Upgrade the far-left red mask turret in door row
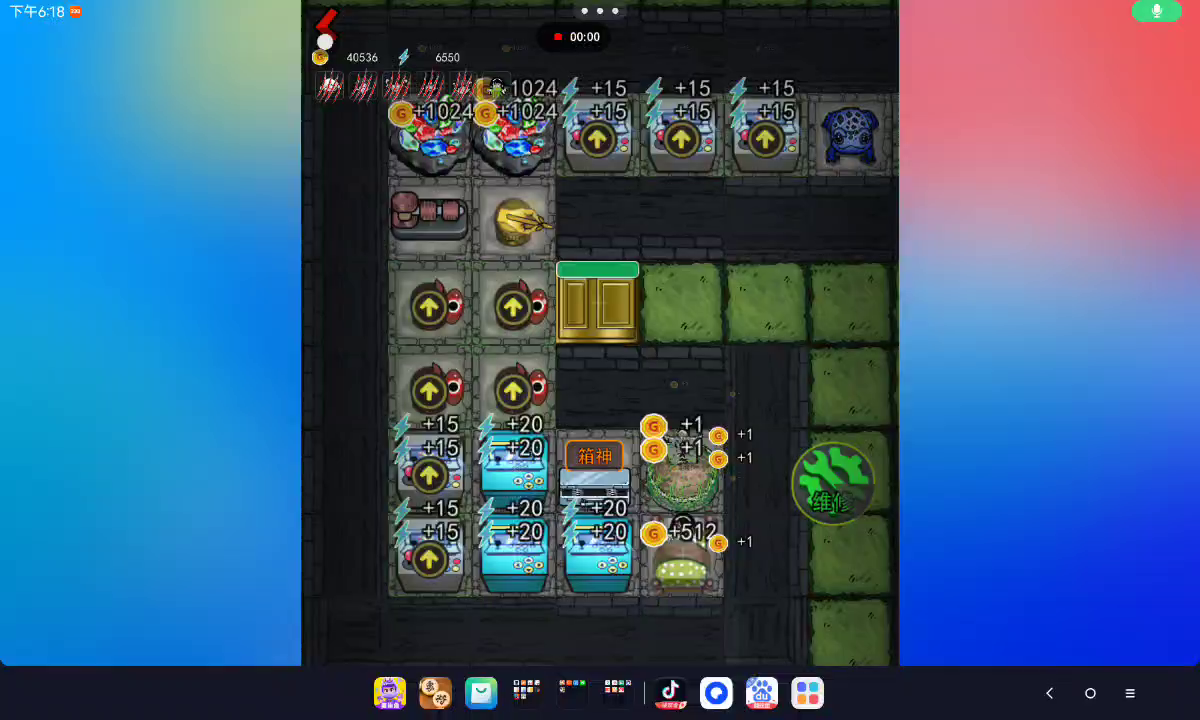The image size is (1200, 720). 430,305
